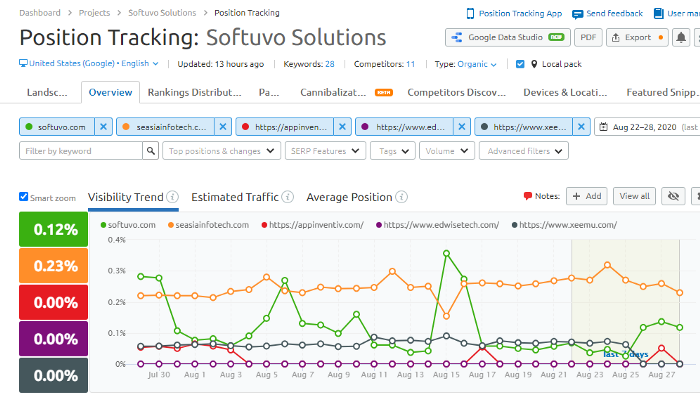The image size is (700, 406).
Task: Click the search magnifier icon in keyword filter
Action: click(x=151, y=151)
